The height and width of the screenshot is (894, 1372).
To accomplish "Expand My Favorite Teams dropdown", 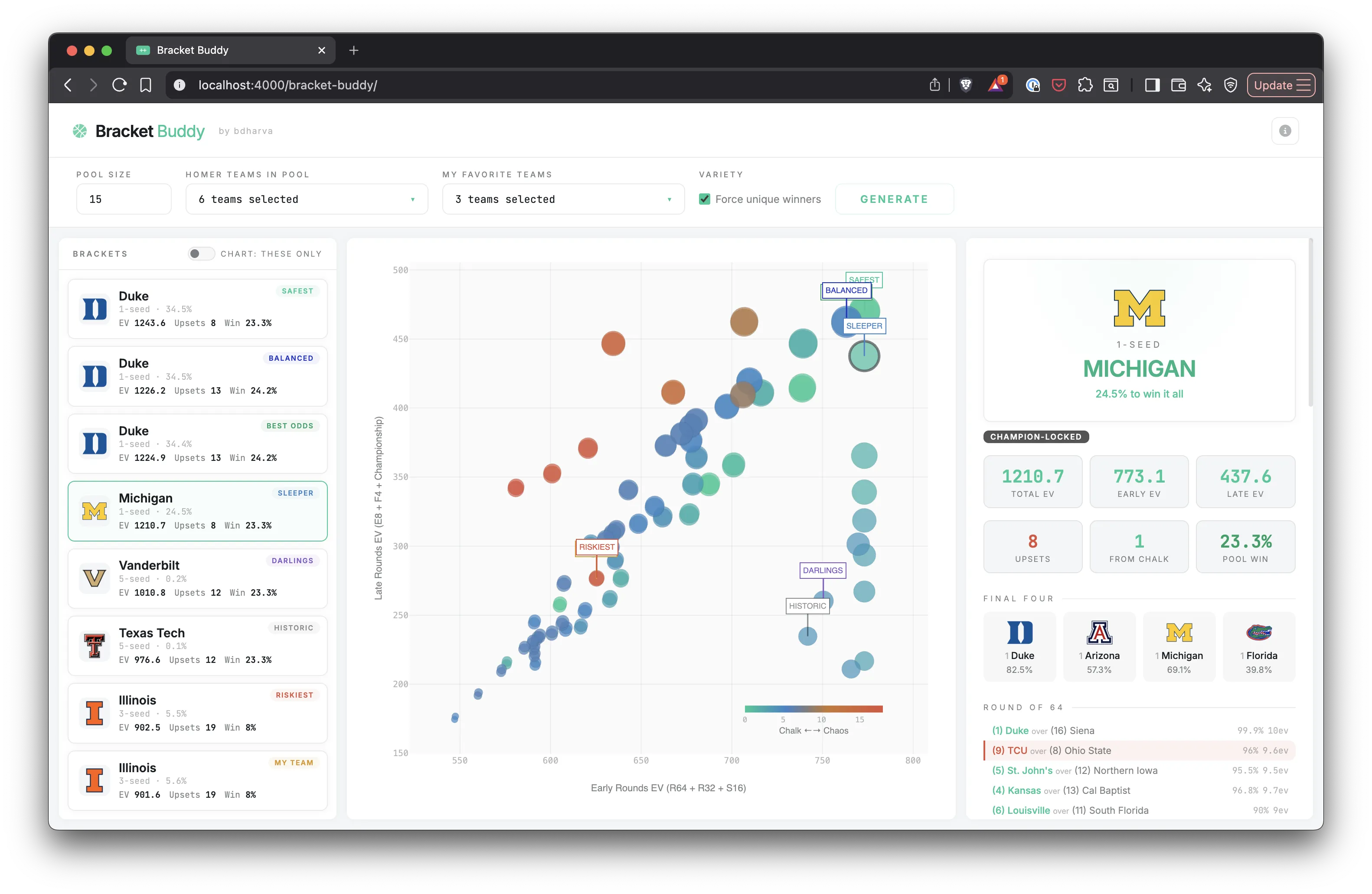I will coord(563,199).
